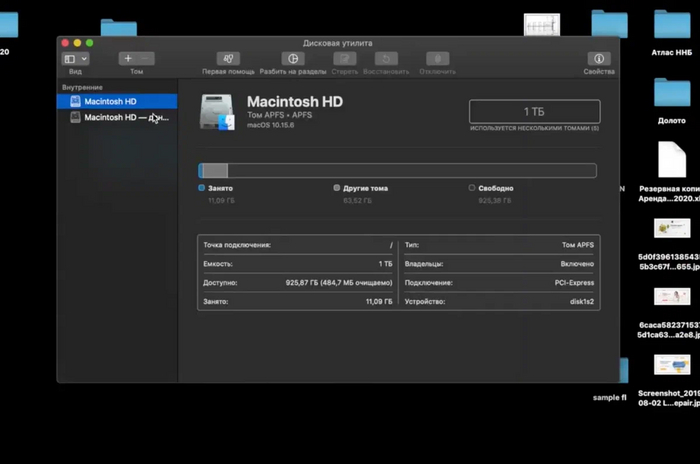Open the View (Вид) sidebar dropdown
Image resolution: width=700 pixels, height=464 pixels.
click(76, 59)
